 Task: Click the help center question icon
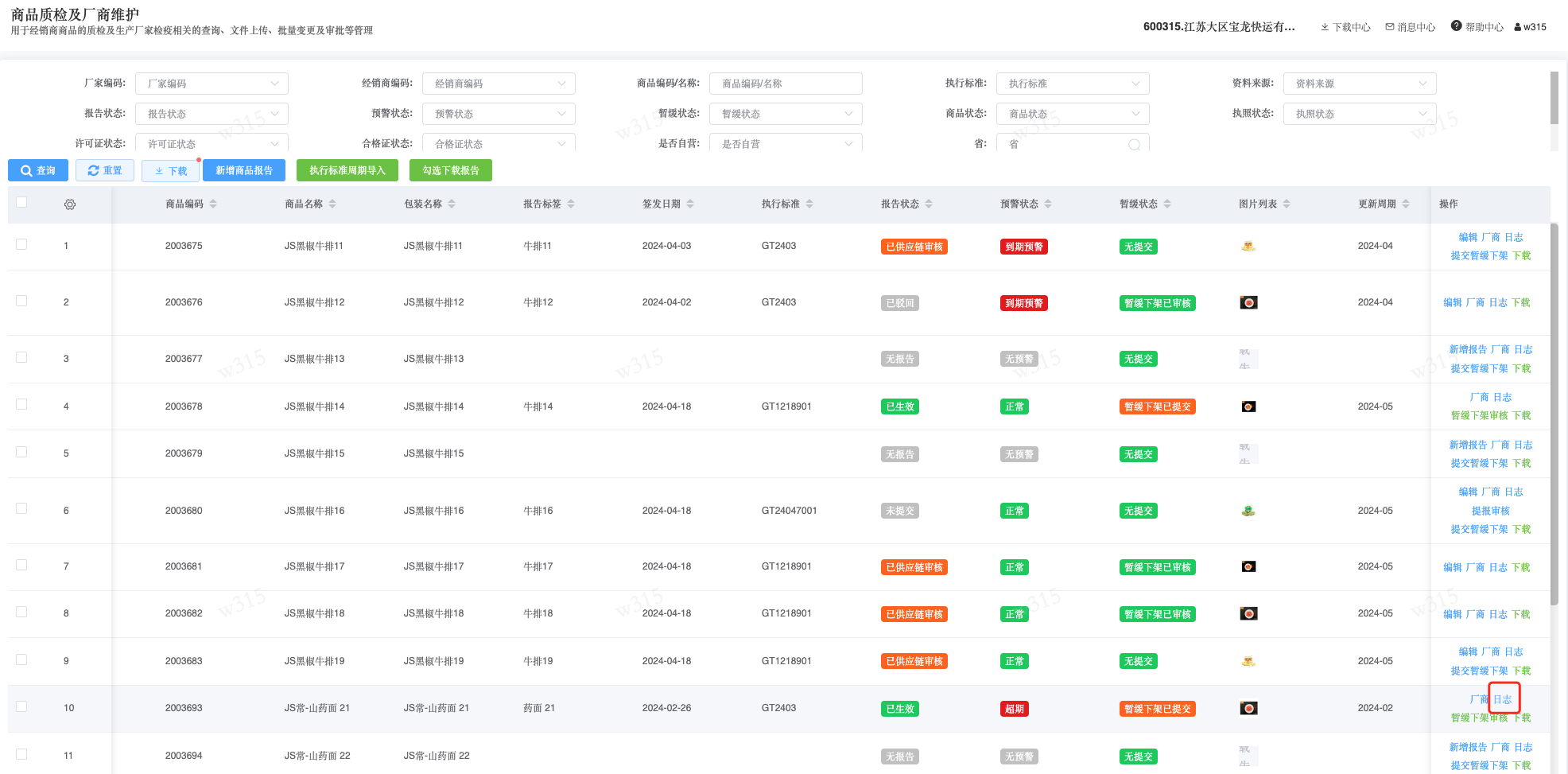(x=1456, y=26)
